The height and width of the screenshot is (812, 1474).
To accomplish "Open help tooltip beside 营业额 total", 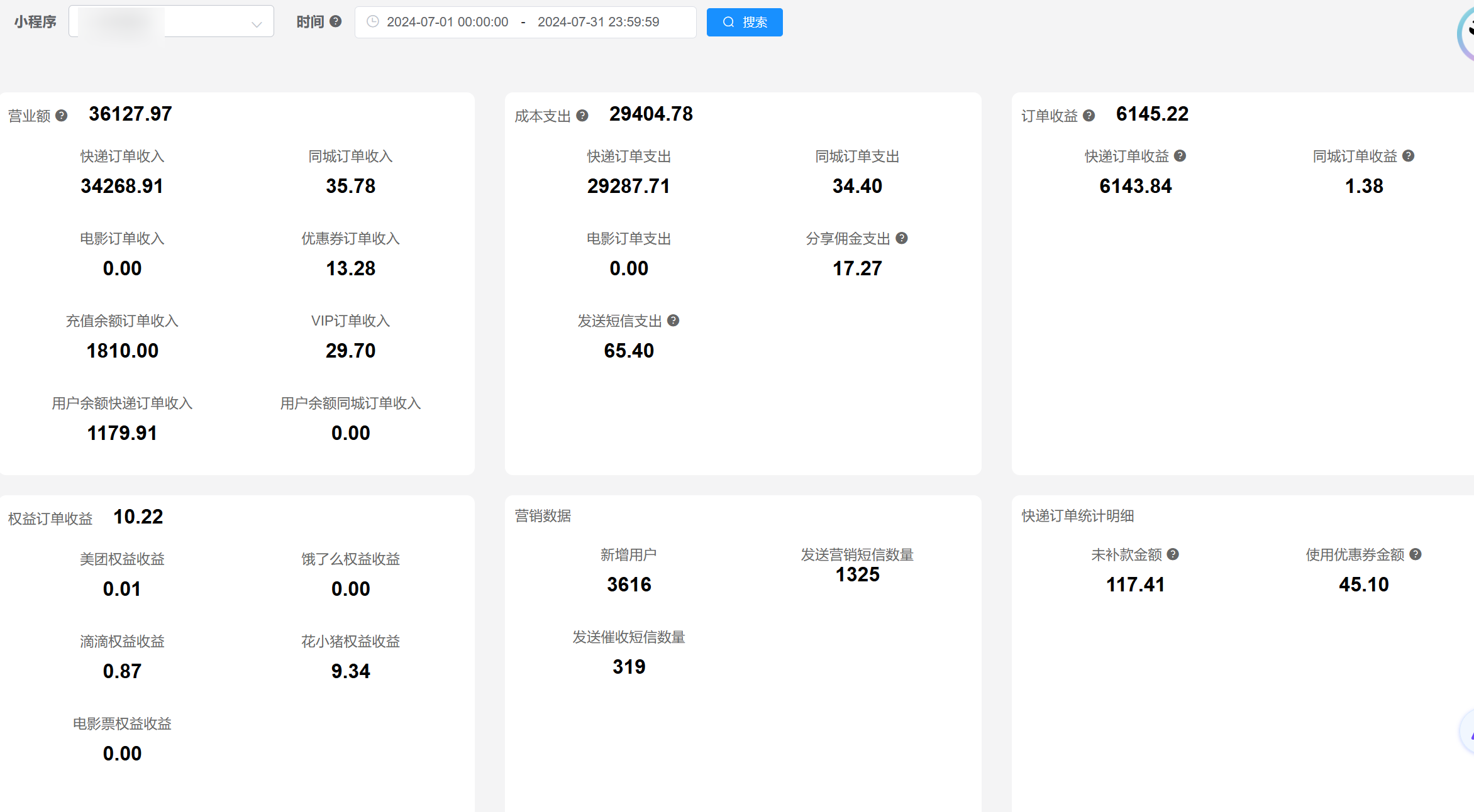I will coord(61,115).
